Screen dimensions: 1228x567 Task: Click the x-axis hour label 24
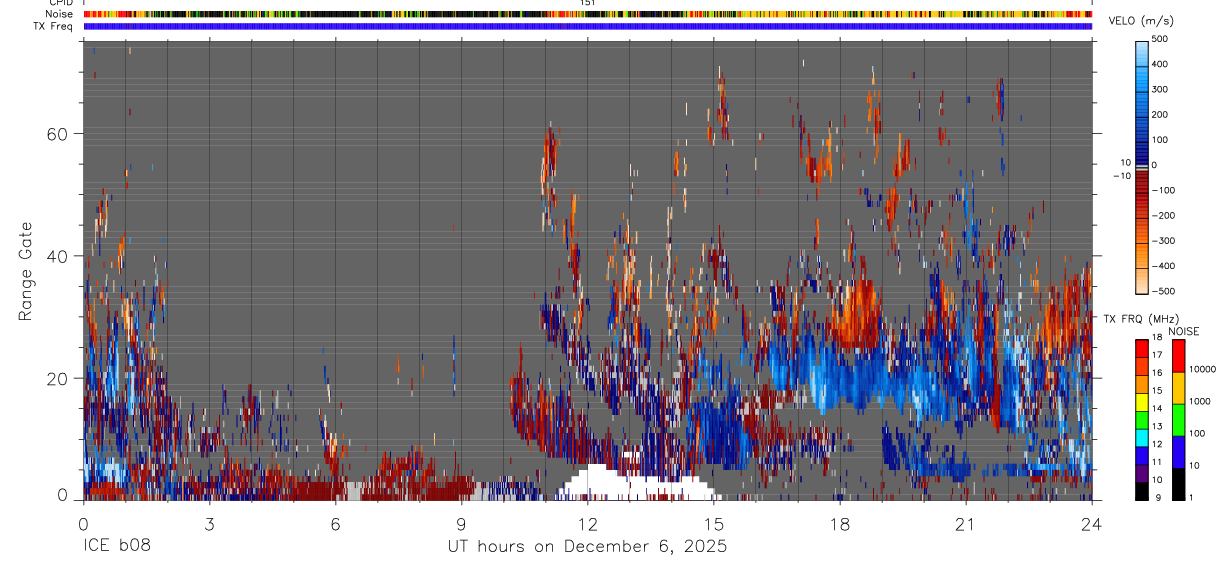pos(1092,524)
